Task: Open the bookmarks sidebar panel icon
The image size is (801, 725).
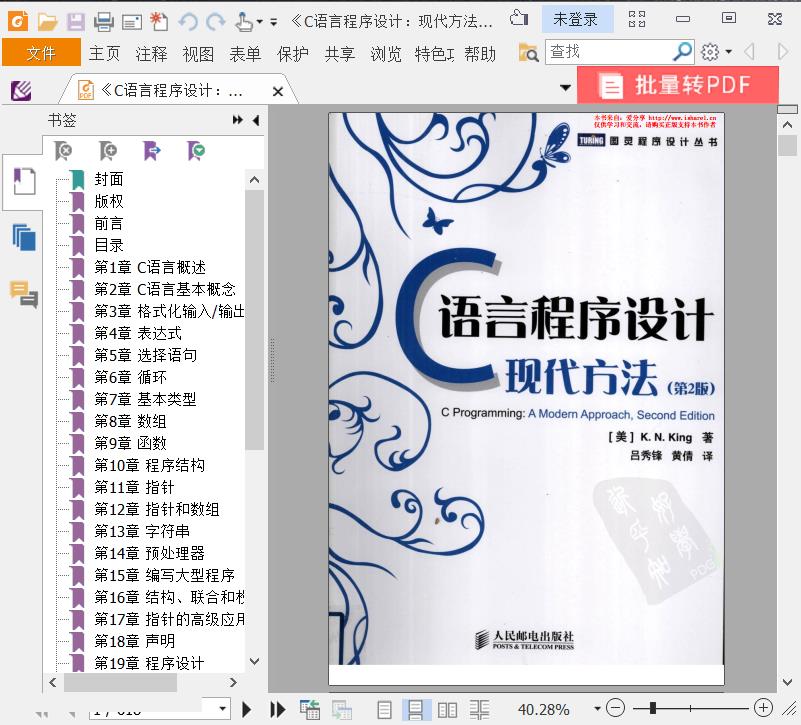Action: point(24,181)
